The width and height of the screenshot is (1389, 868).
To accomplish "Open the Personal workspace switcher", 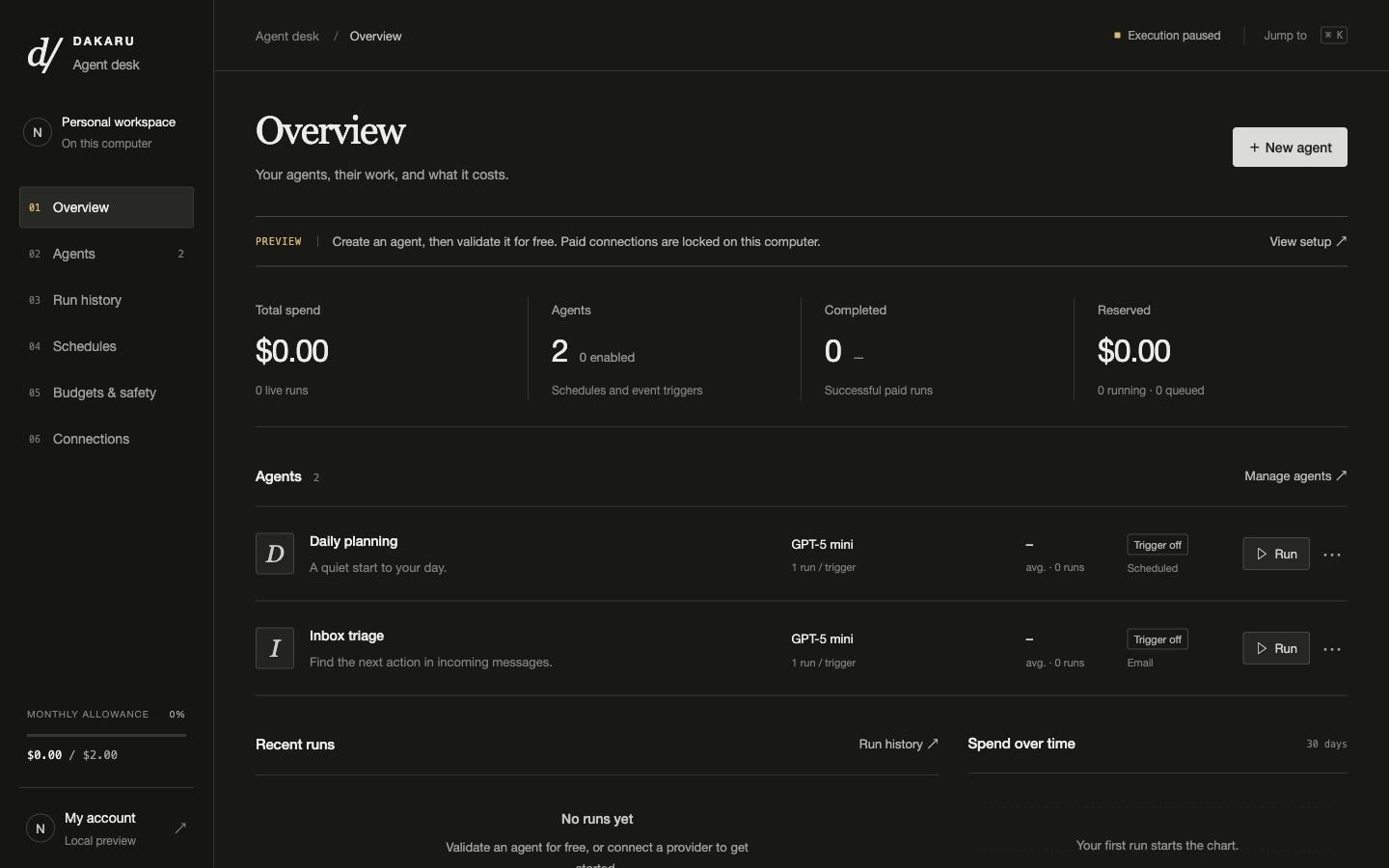I will [x=106, y=133].
